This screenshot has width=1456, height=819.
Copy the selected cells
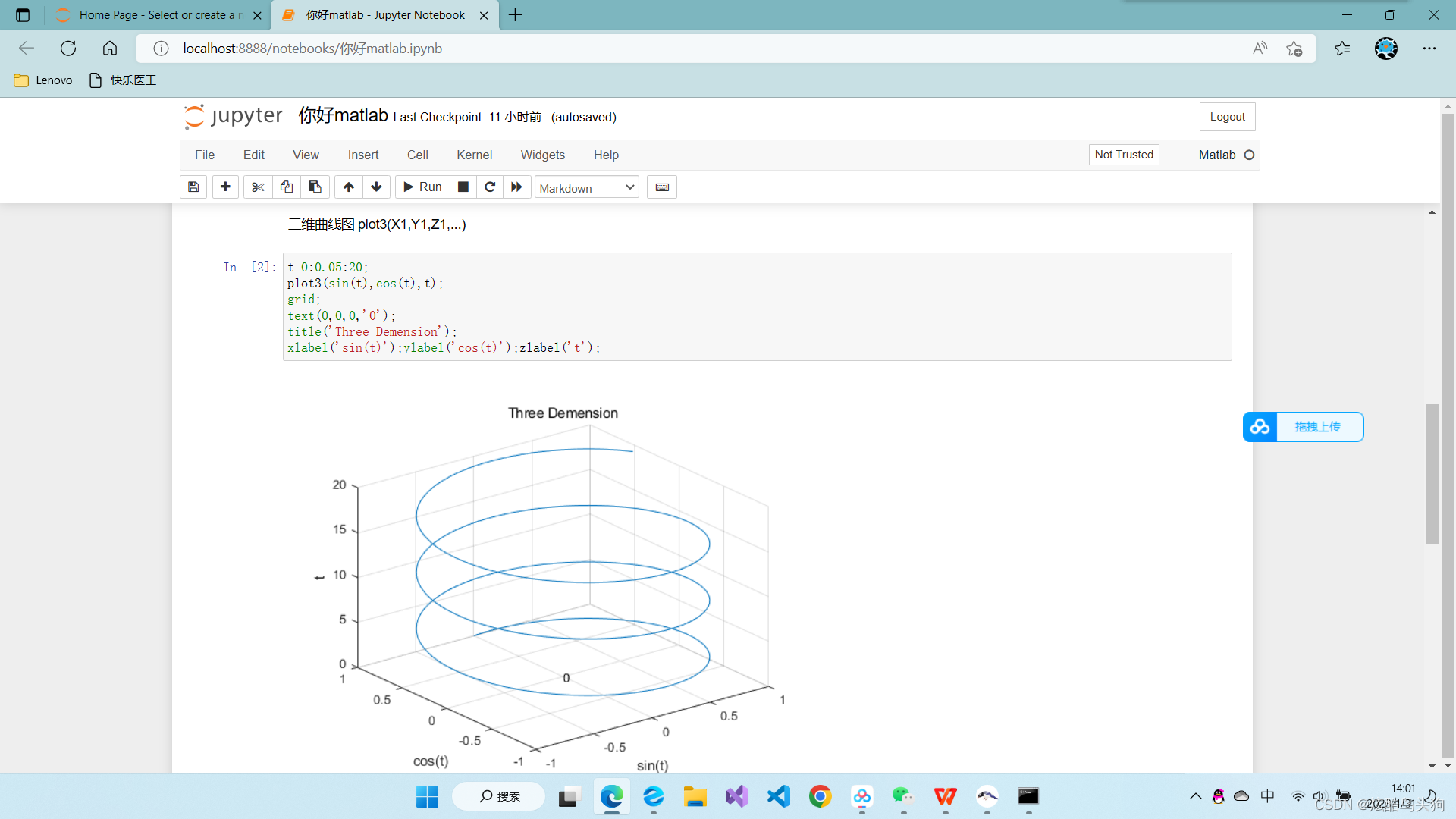pyautogui.click(x=287, y=187)
